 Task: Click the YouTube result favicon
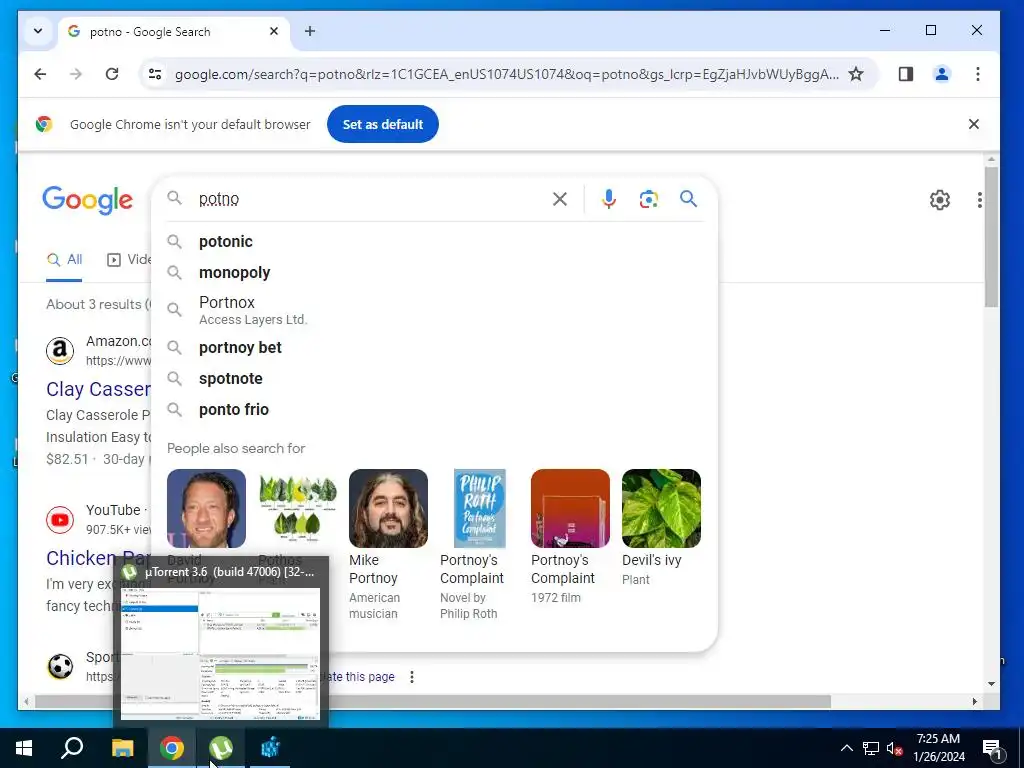click(59, 520)
